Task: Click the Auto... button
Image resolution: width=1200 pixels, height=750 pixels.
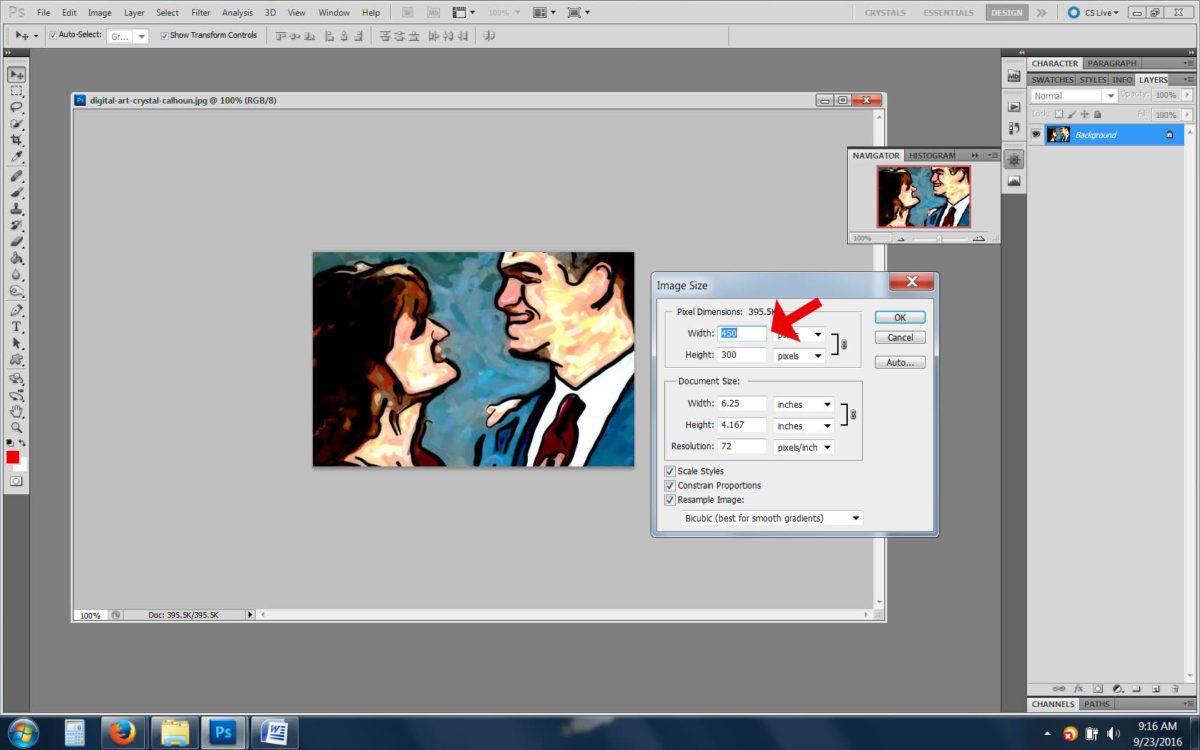Action: (900, 363)
